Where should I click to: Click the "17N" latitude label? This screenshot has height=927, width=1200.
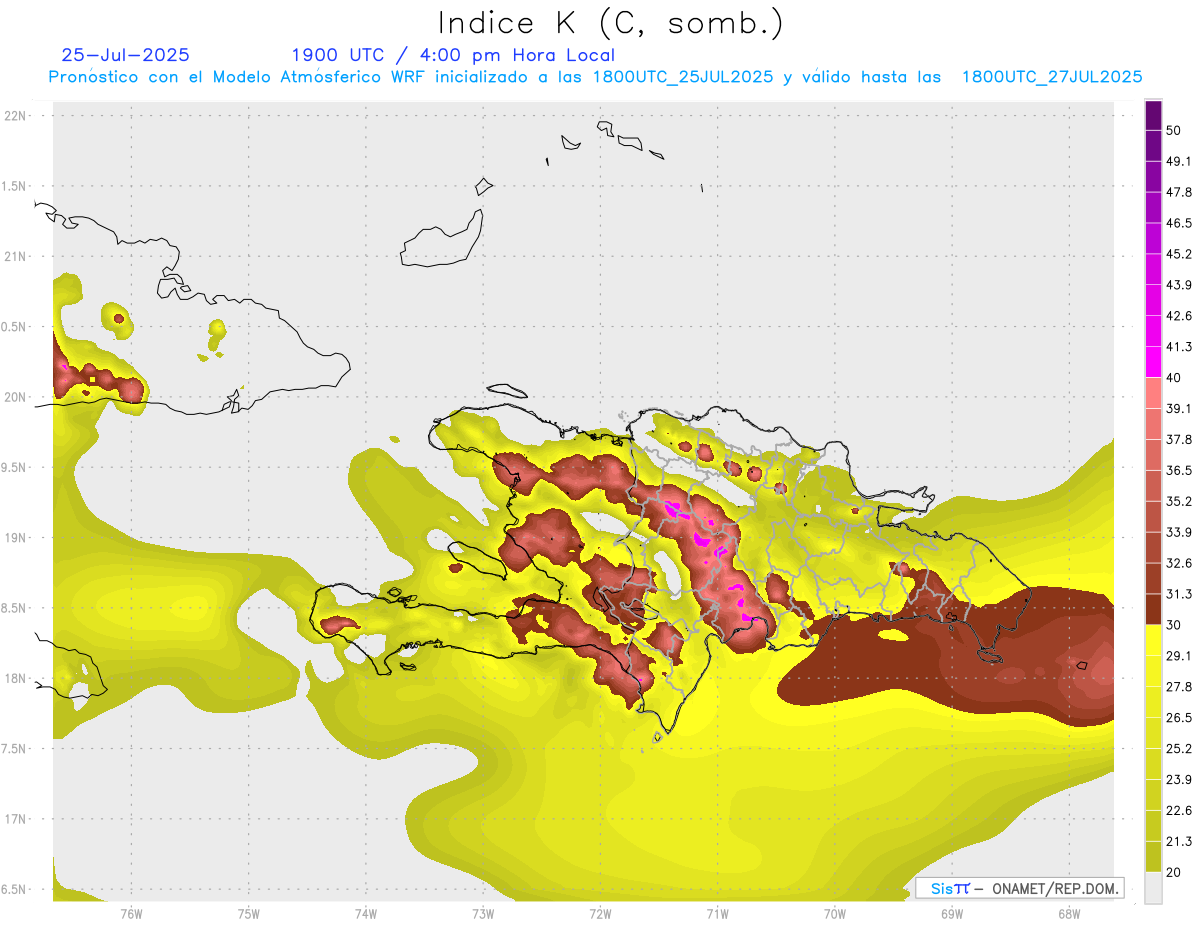16,819
